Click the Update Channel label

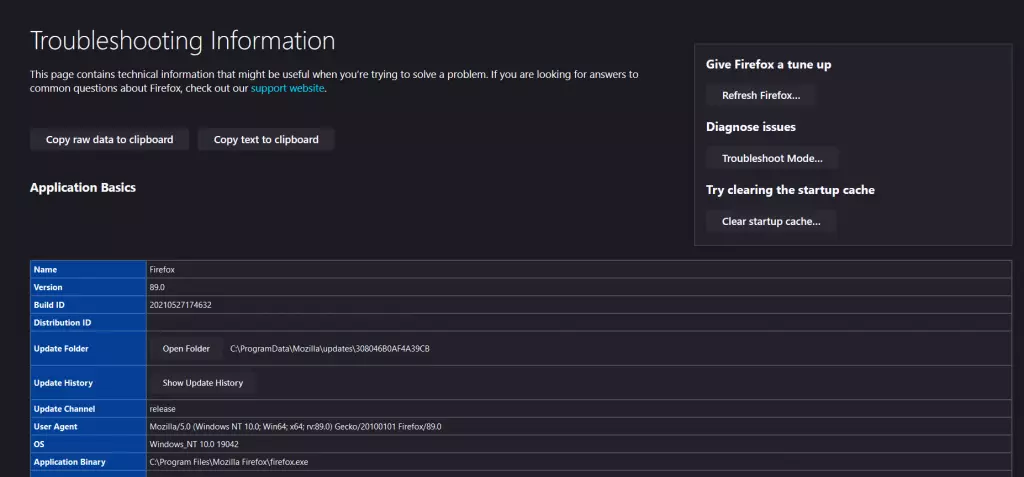point(64,408)
